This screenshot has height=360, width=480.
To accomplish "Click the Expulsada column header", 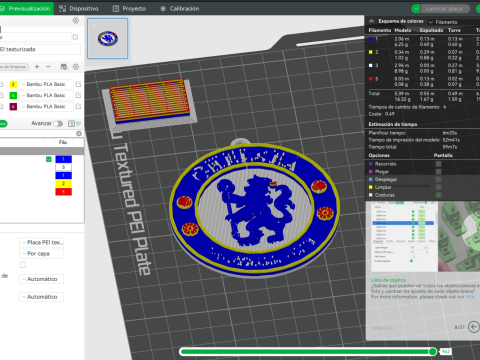I will tap(431, 30).
